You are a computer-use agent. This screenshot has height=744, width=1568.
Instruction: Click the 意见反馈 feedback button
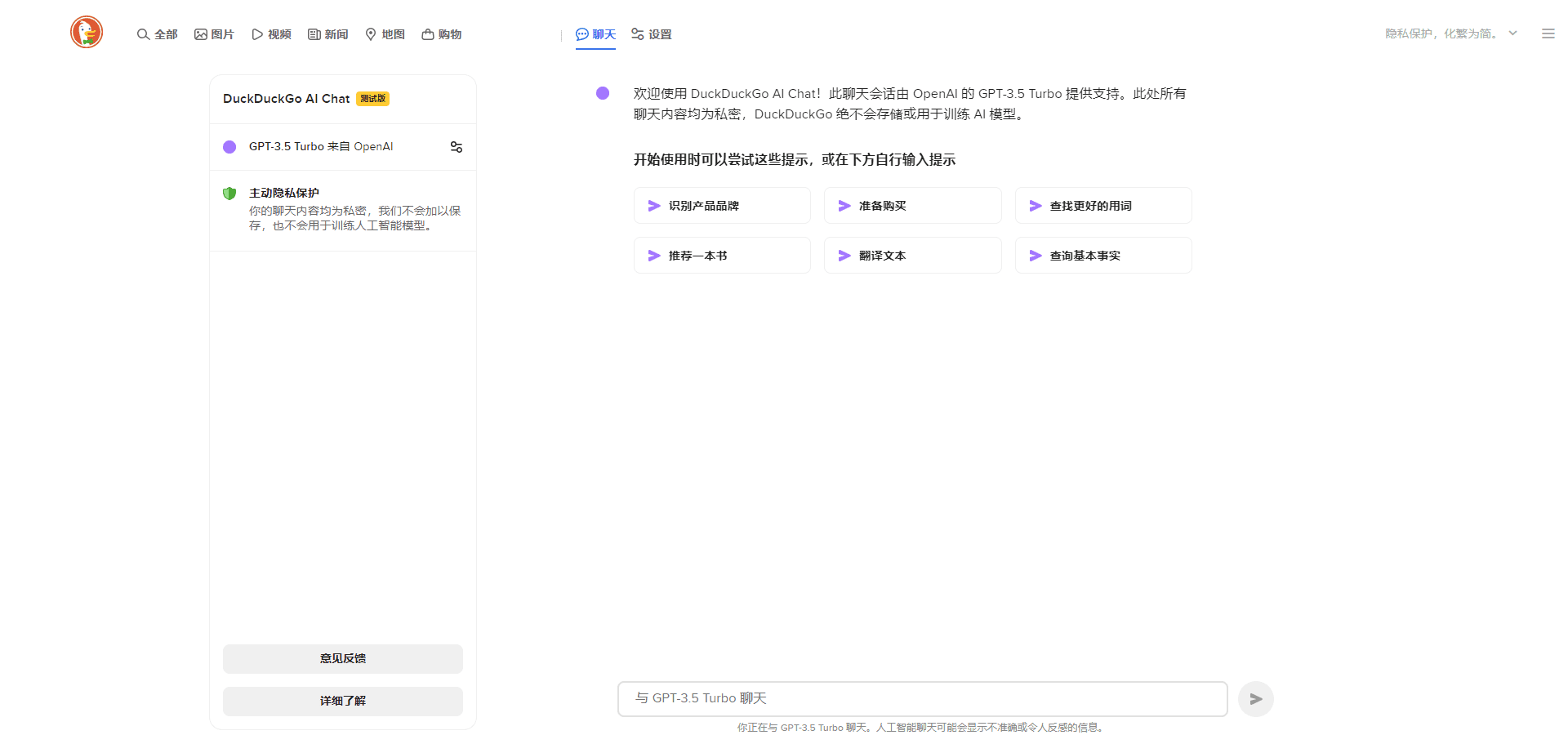pyautogui.click(x=343, y=659)
